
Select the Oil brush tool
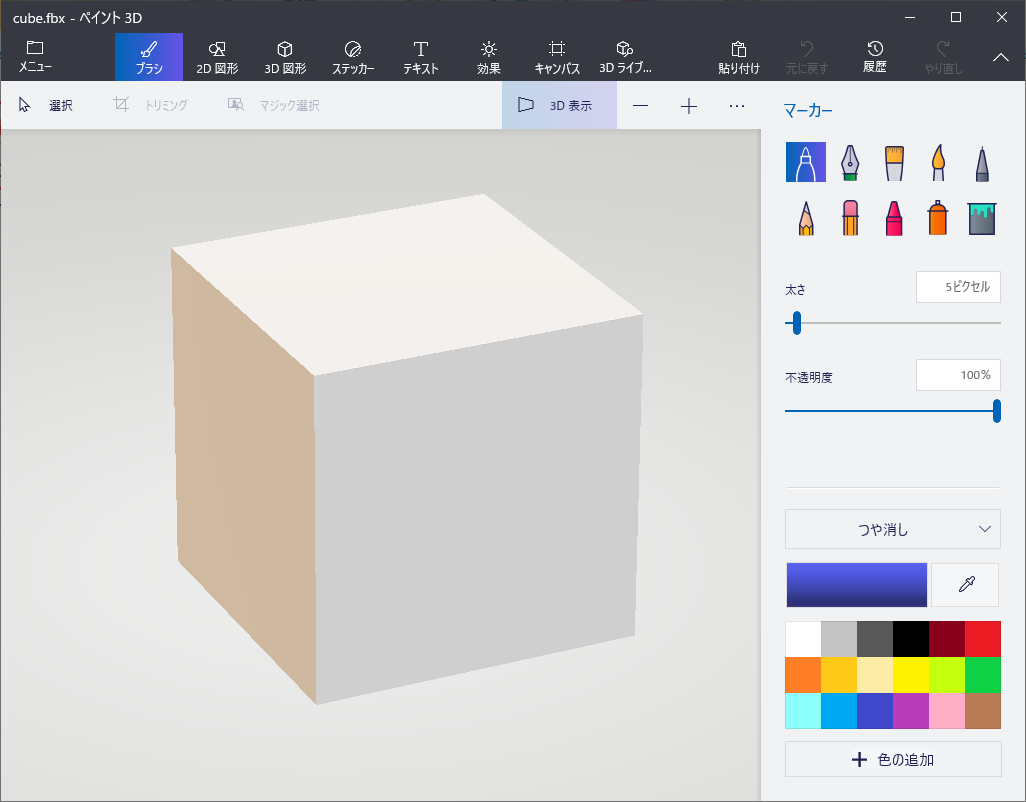tap(894, 162)
